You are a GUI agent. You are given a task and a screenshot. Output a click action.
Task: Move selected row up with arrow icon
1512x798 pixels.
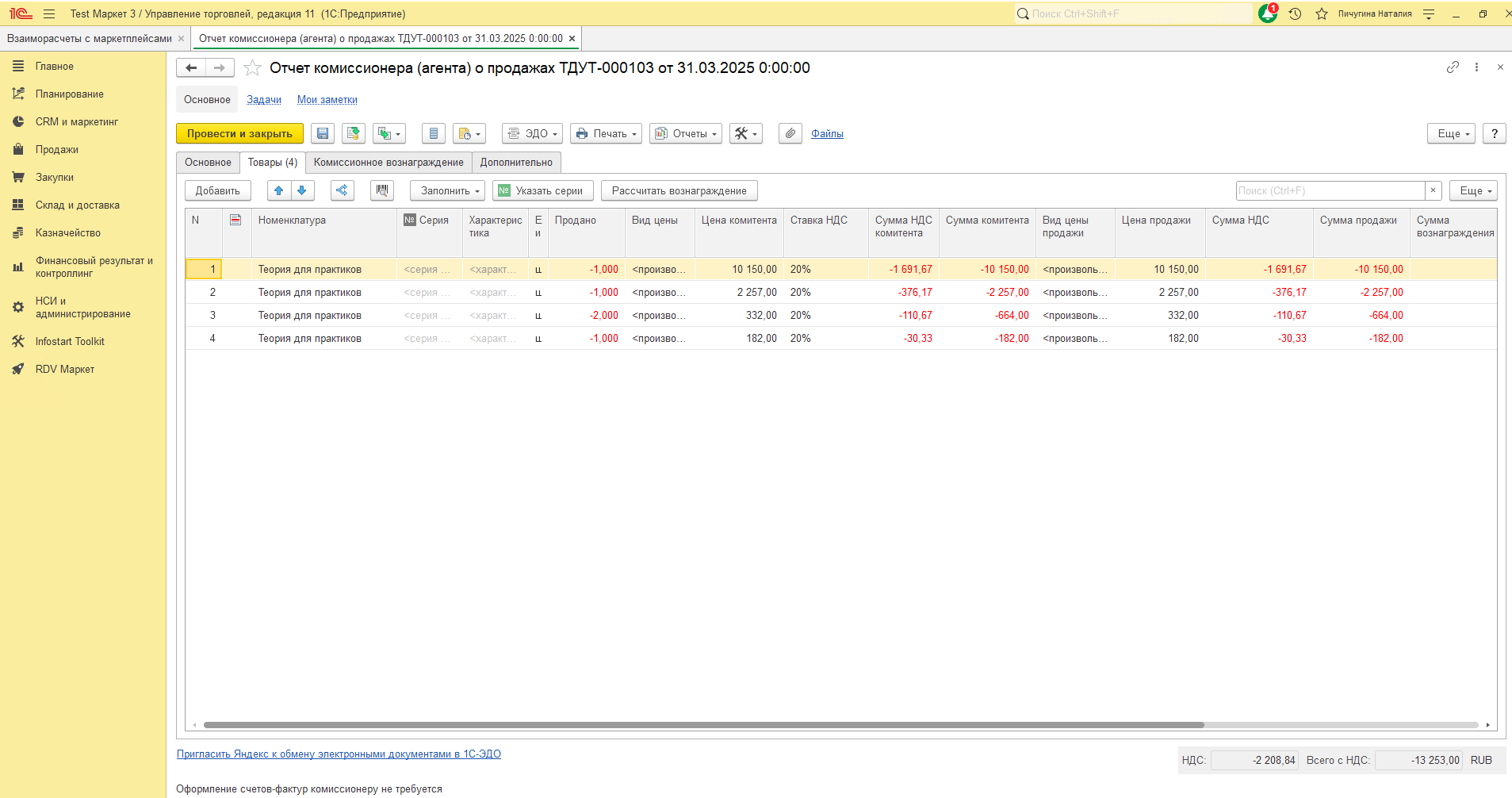pos(278,190)
